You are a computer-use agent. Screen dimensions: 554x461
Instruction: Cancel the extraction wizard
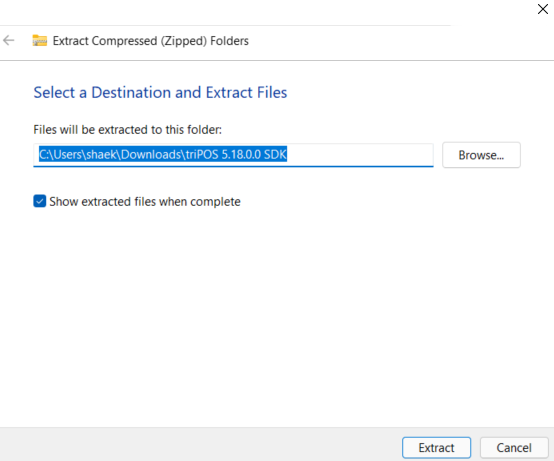pyautogui.click(x=514, y=448)
